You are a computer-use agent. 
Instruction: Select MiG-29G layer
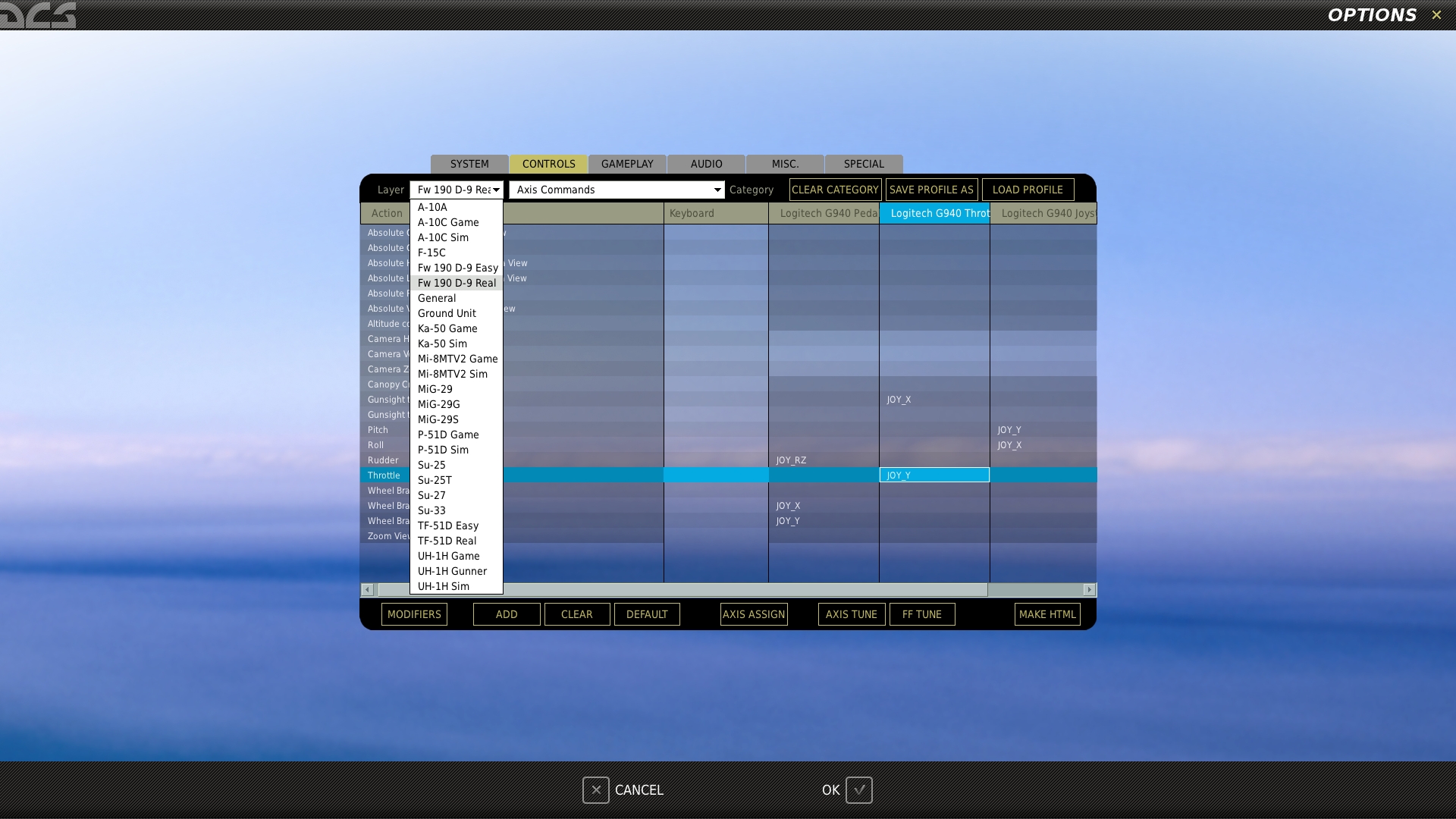457,404
